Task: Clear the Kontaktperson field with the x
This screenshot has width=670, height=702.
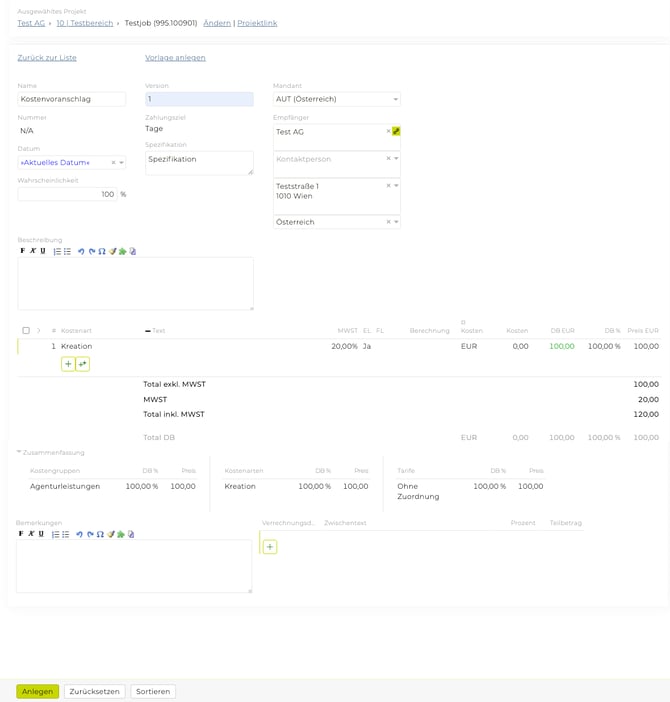Action: tap(388, 158)
